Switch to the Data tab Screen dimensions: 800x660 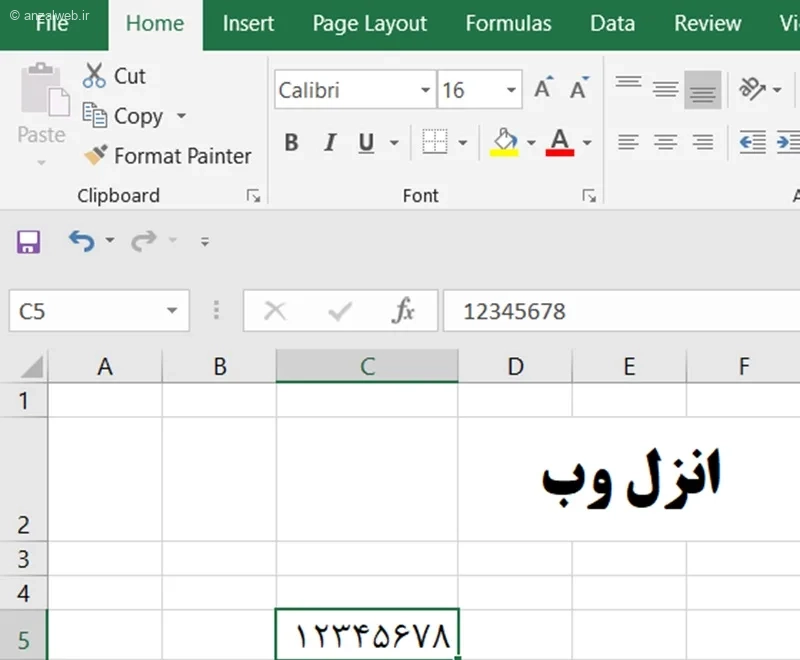click(613, 23)
